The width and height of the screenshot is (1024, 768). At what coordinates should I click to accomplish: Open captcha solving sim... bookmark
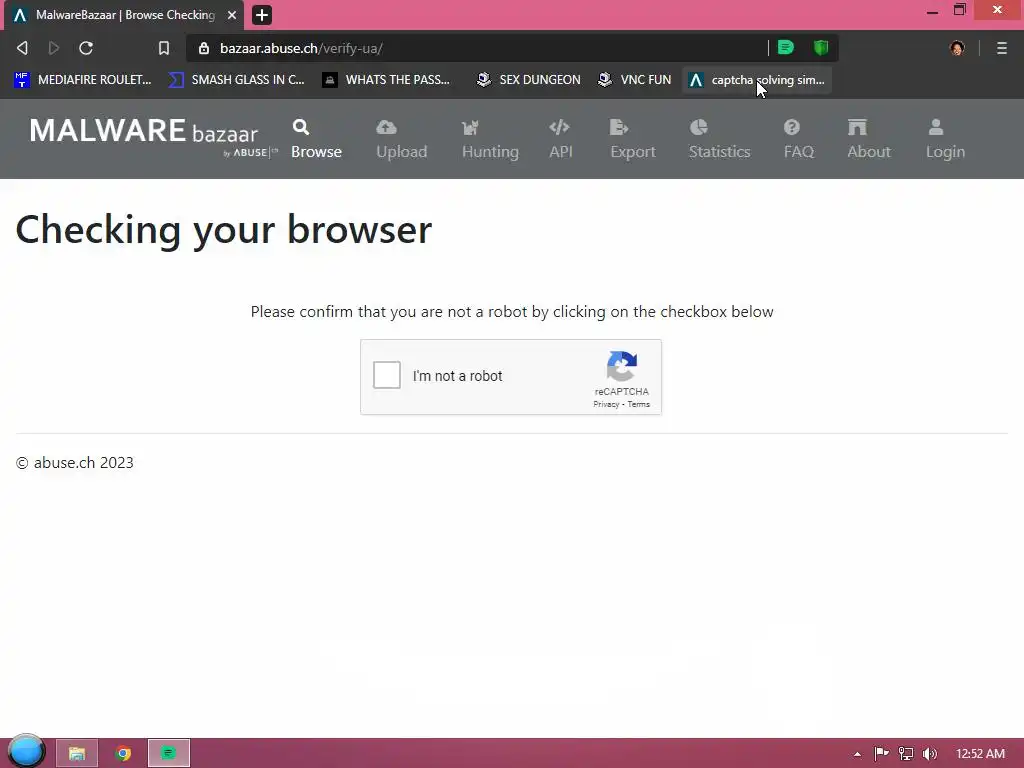(757, 80)
